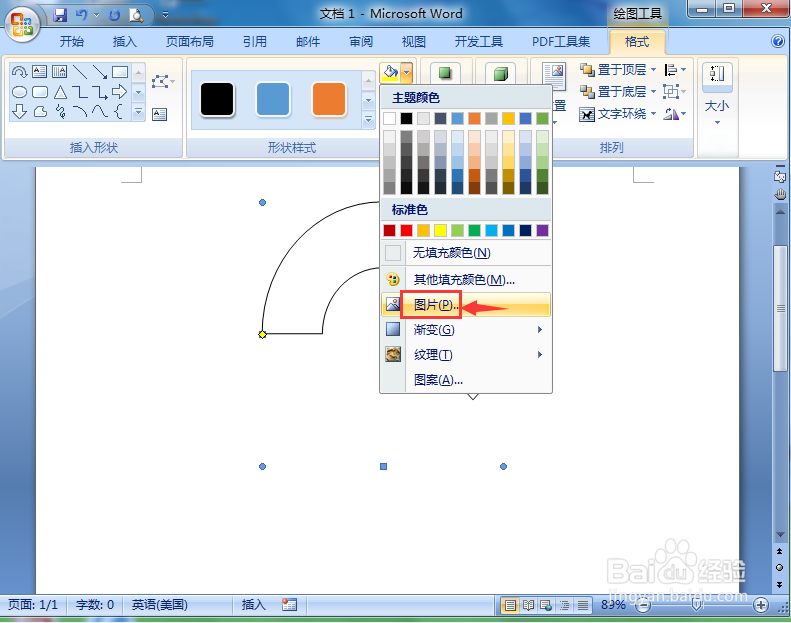Click the shape fill paint bucket
This screenshot has width=791, height=623.
[x=390, y=72]
